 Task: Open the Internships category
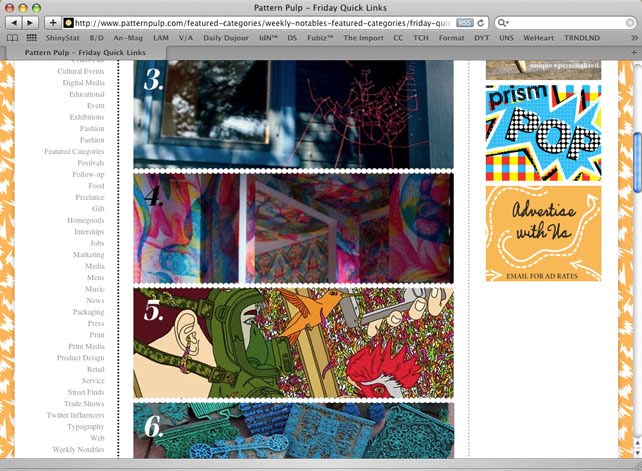[89, 232]
